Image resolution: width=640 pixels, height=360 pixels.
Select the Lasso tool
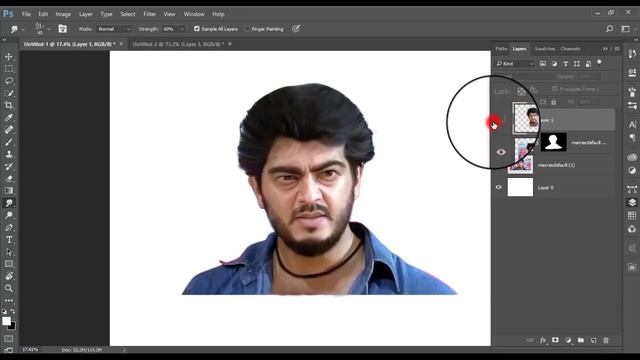click(9, 81)
